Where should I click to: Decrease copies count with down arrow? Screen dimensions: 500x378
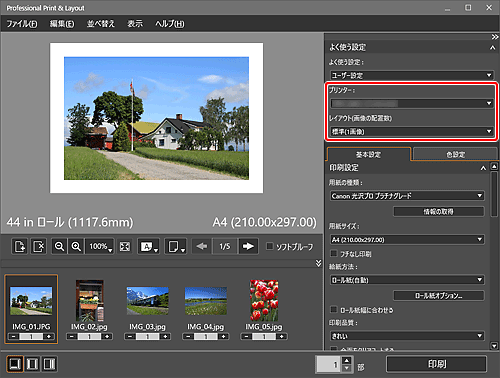347,368
